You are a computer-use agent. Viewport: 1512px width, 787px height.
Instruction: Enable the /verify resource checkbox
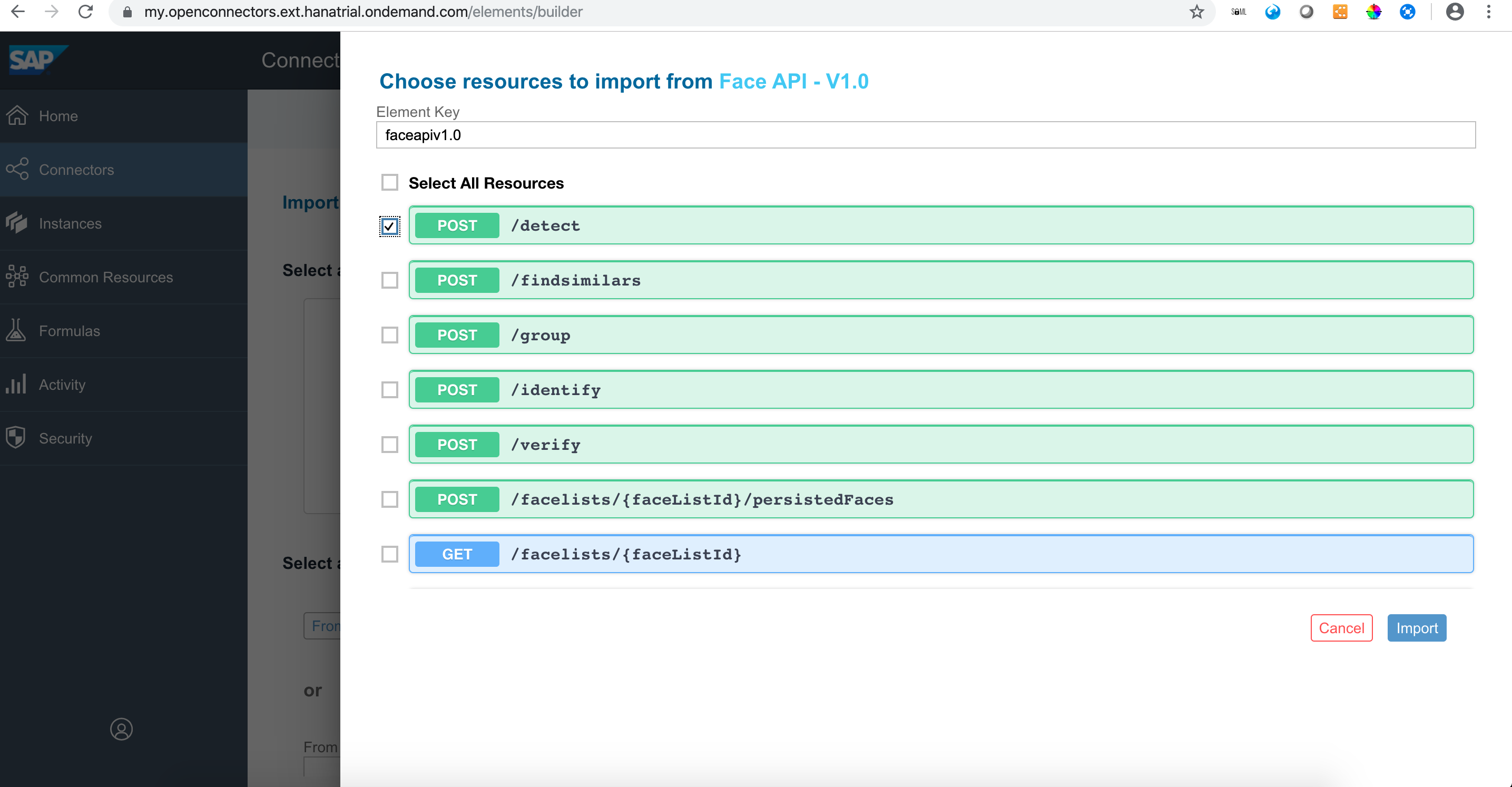pyautogui.click(x=390, y=445)
